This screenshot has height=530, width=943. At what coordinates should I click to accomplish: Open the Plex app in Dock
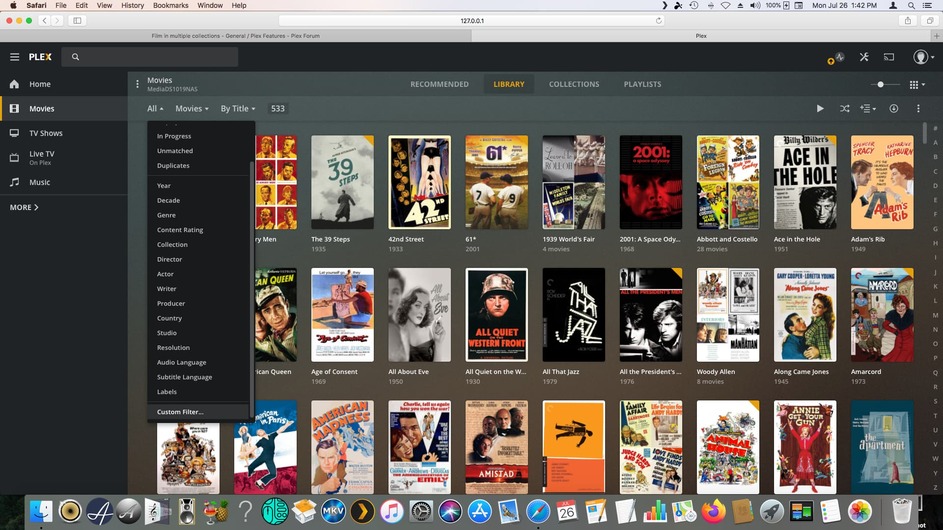click(362, 512)
